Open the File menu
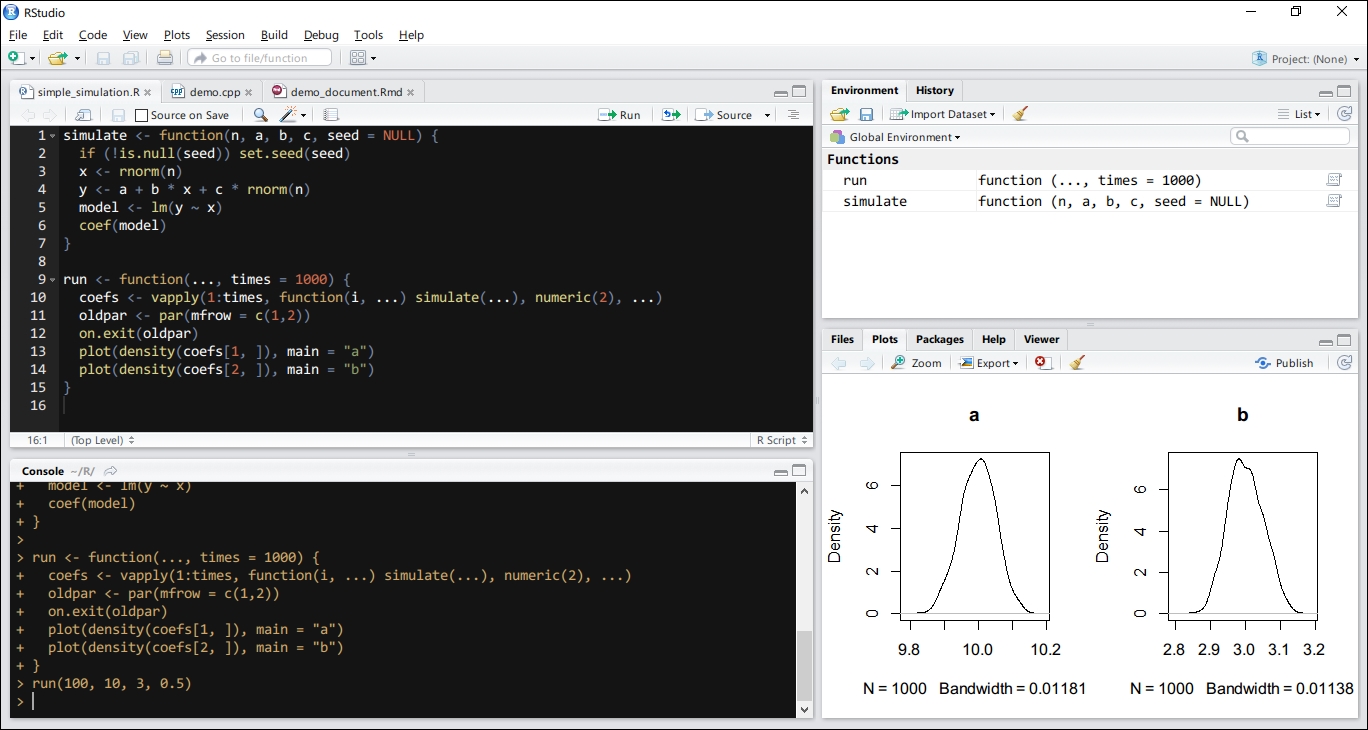 [x=18, y=35]
